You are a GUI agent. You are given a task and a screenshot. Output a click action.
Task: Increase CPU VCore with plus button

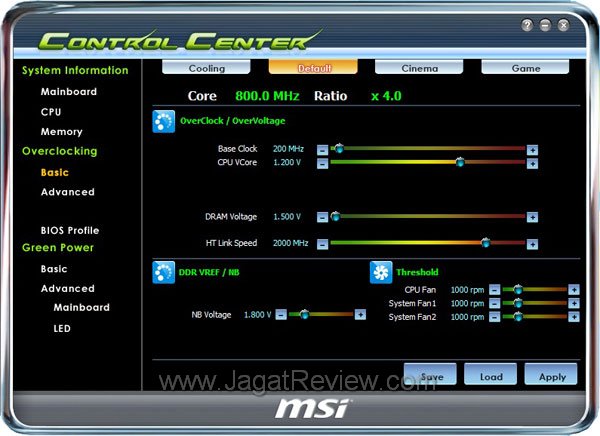click(532, 163)
